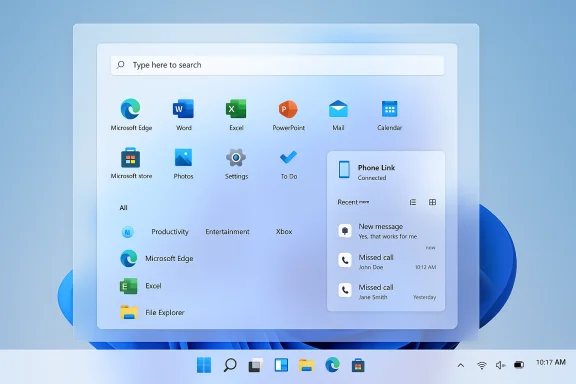
Task: Click the 10:17 AM taskbar clock
Action: (551, 363)
